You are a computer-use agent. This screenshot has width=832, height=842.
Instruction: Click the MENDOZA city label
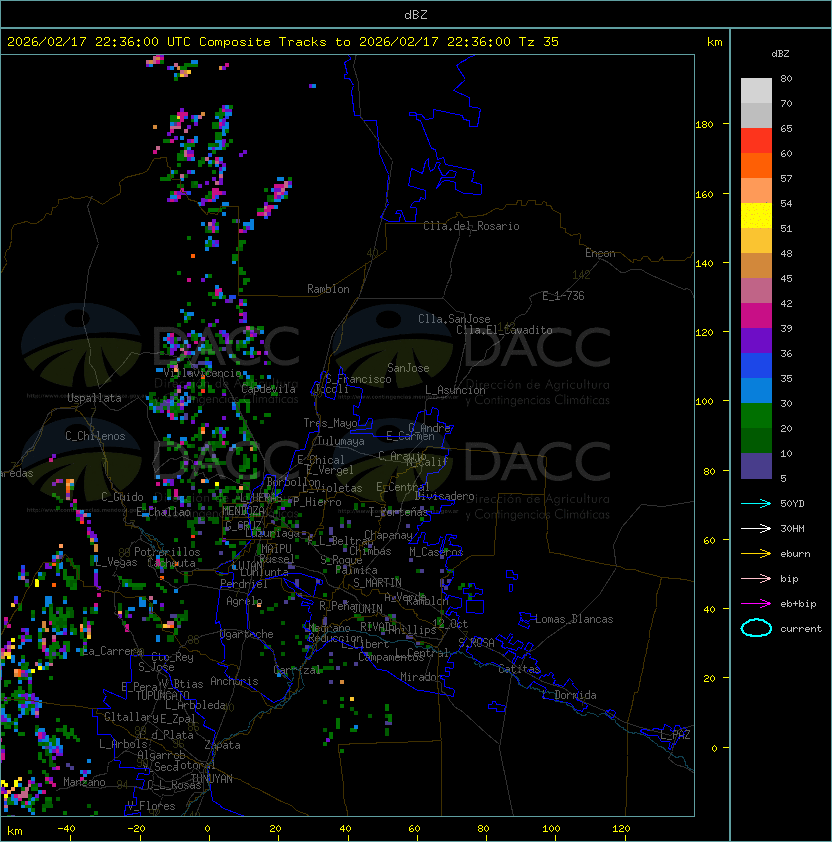pos(243,510)
